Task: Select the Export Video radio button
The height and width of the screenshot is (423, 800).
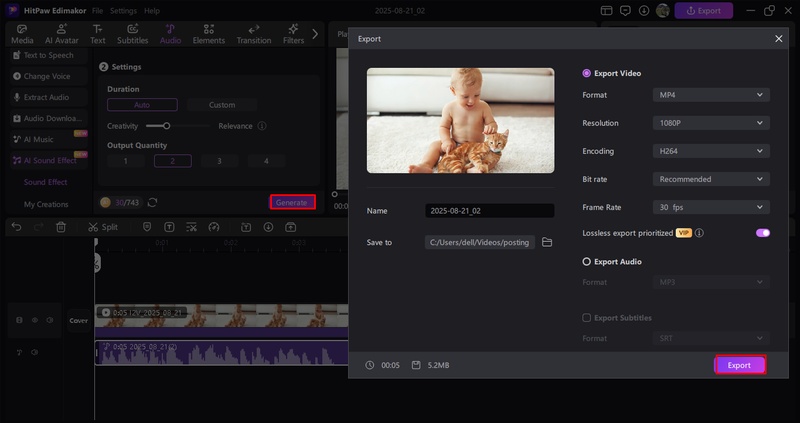Action: pyautogui.click(x=586, y=73)
